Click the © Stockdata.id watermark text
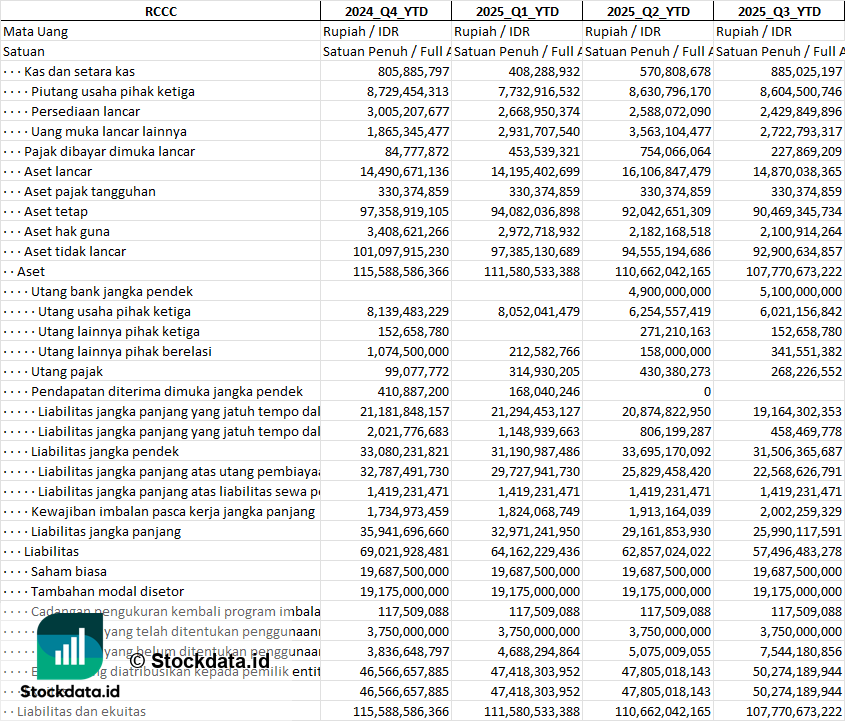The height and width of the screenshot is (721, 845). 199,659
